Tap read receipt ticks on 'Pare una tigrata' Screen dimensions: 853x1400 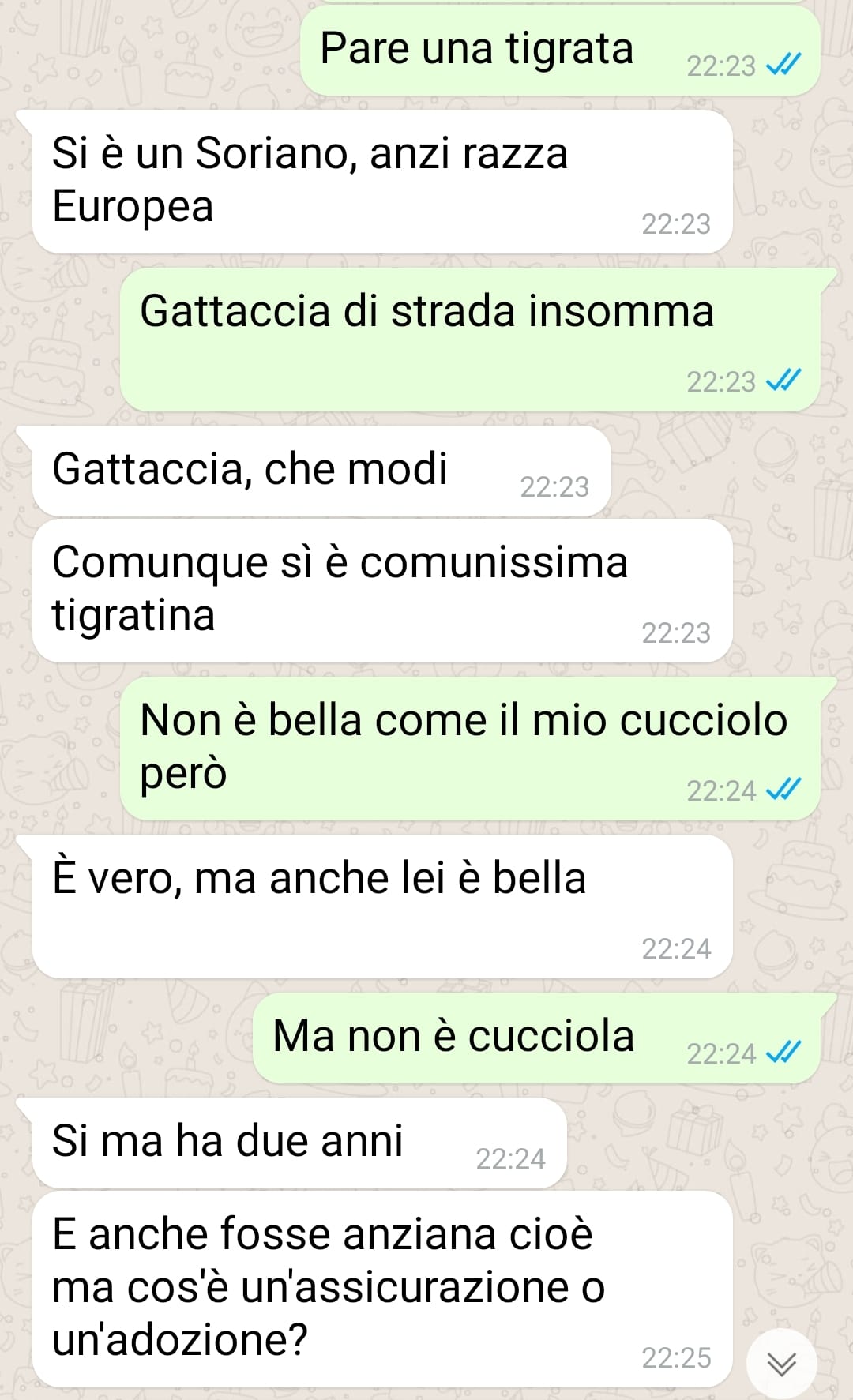tap(783, 65)
